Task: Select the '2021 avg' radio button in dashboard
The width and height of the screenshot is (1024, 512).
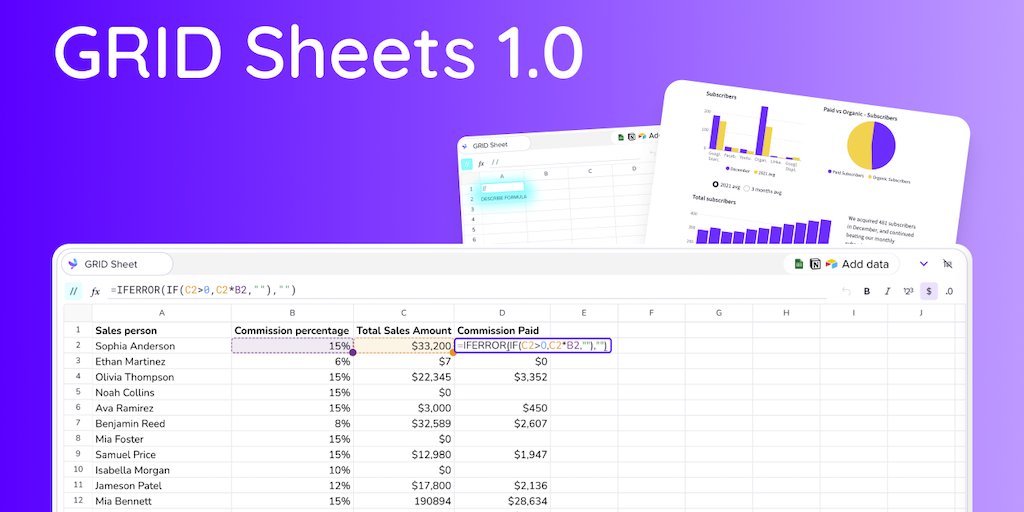Action: point(716,185)
